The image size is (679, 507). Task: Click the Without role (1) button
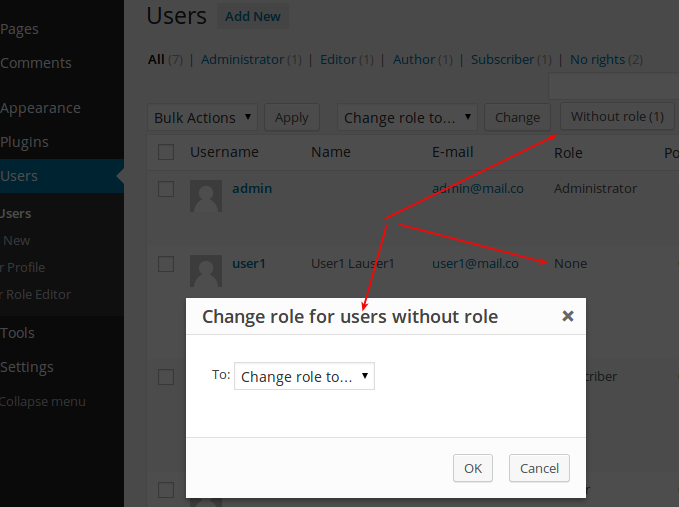coord(616,117)
